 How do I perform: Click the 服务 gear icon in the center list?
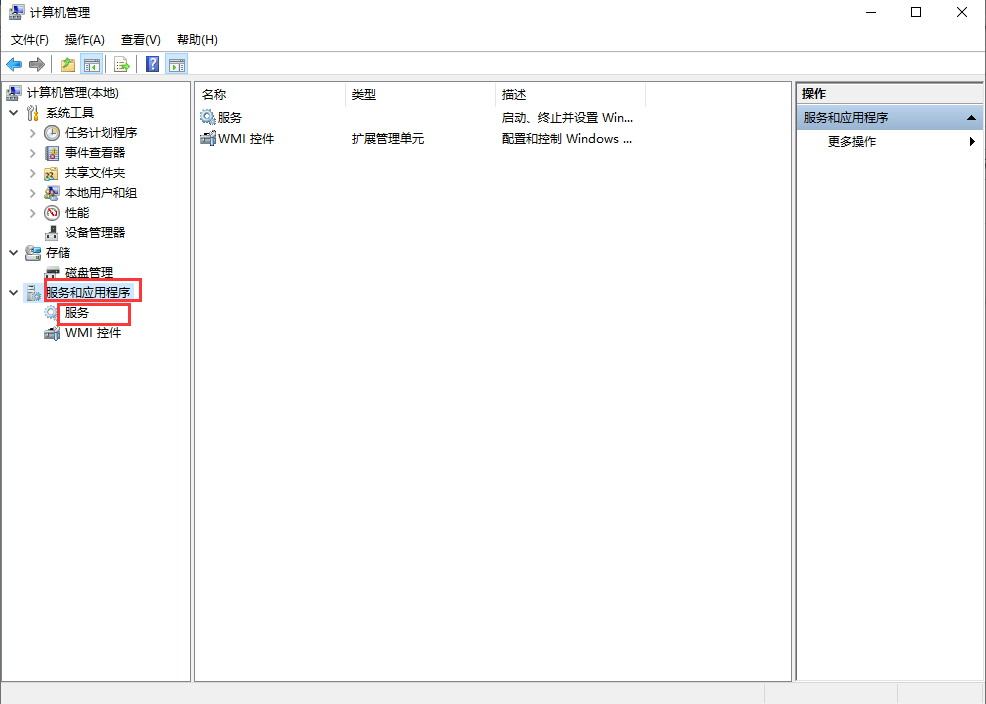208,118
